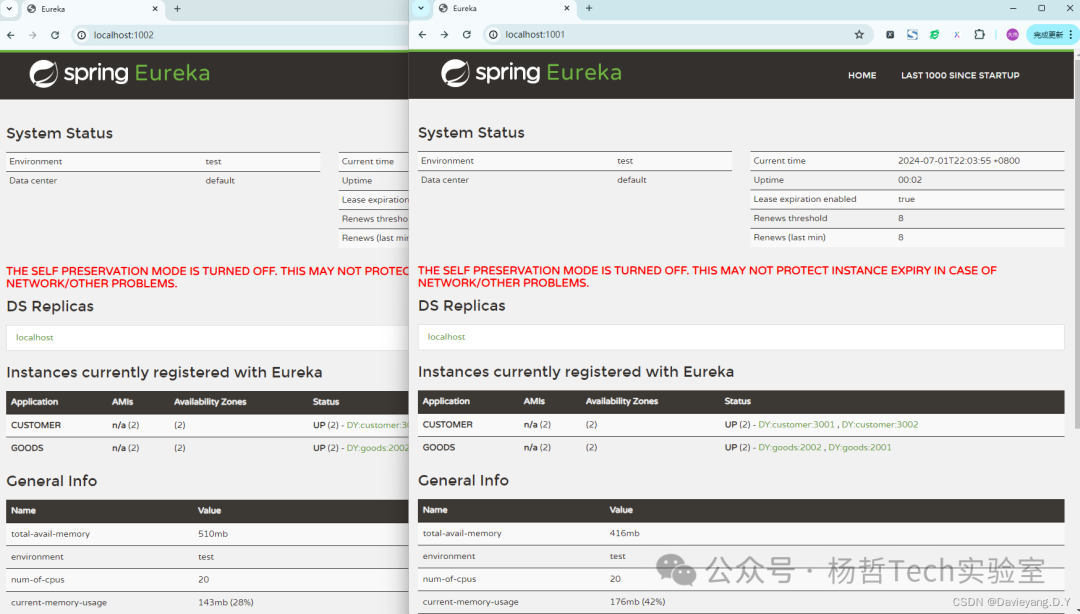Open the DY:customer:3002 instance link
1080x614 pixels.
tap(879, 425)
